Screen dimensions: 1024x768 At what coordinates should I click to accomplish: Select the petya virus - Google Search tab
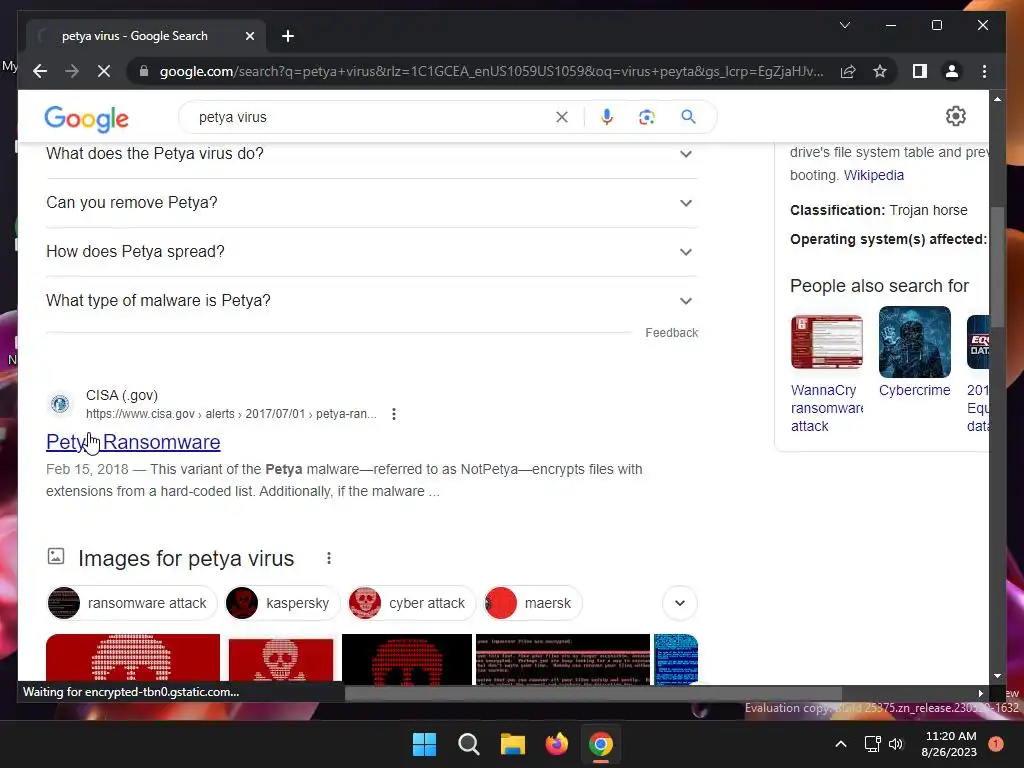[135, 36]
